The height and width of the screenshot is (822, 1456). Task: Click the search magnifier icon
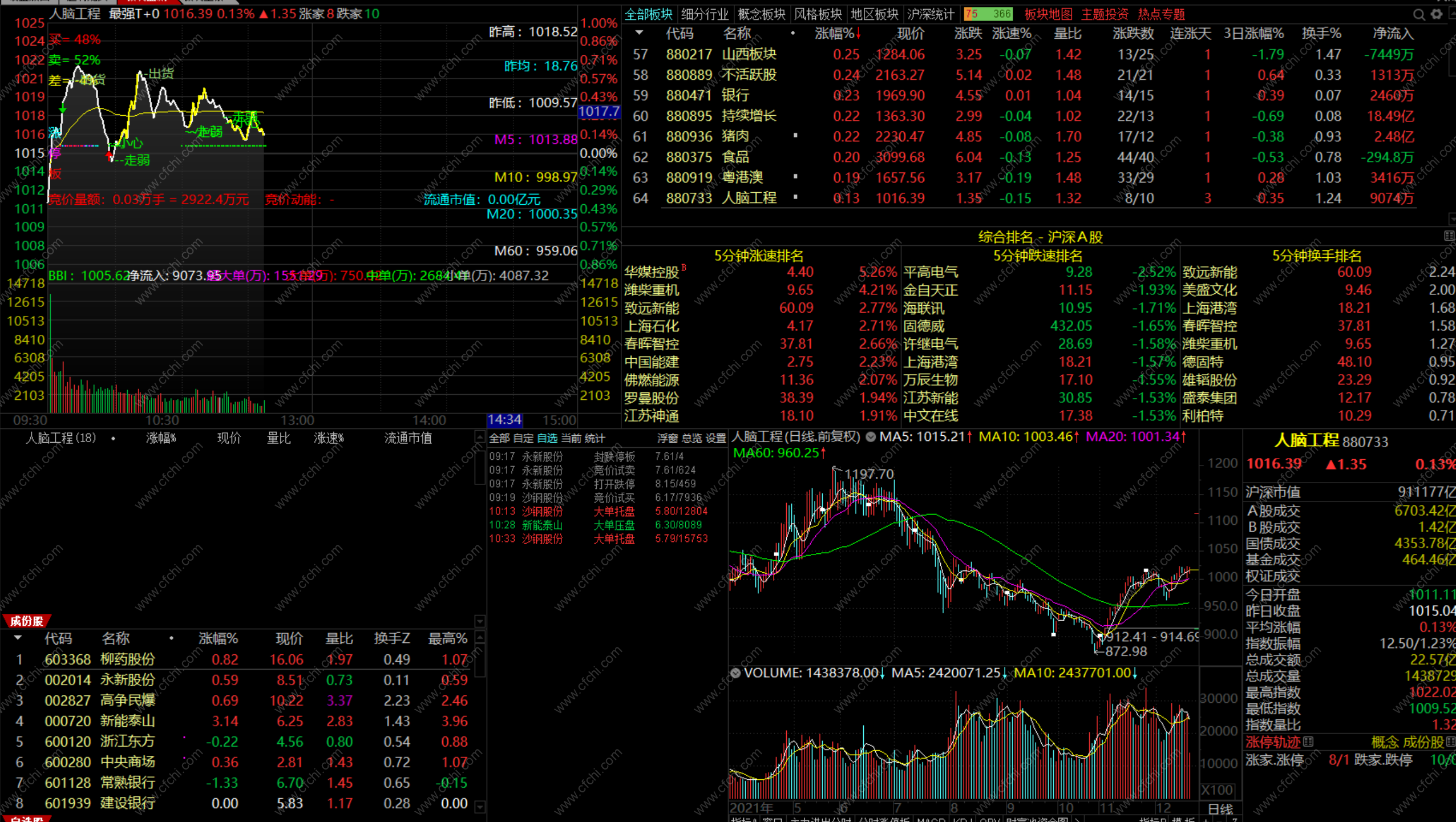pyautogui.click(x=1419, y=14)
